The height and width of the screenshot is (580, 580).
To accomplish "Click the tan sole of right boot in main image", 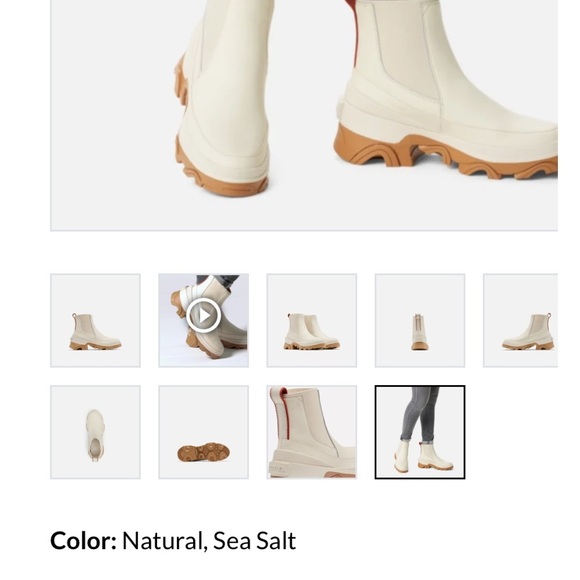I will click(444, 154).
